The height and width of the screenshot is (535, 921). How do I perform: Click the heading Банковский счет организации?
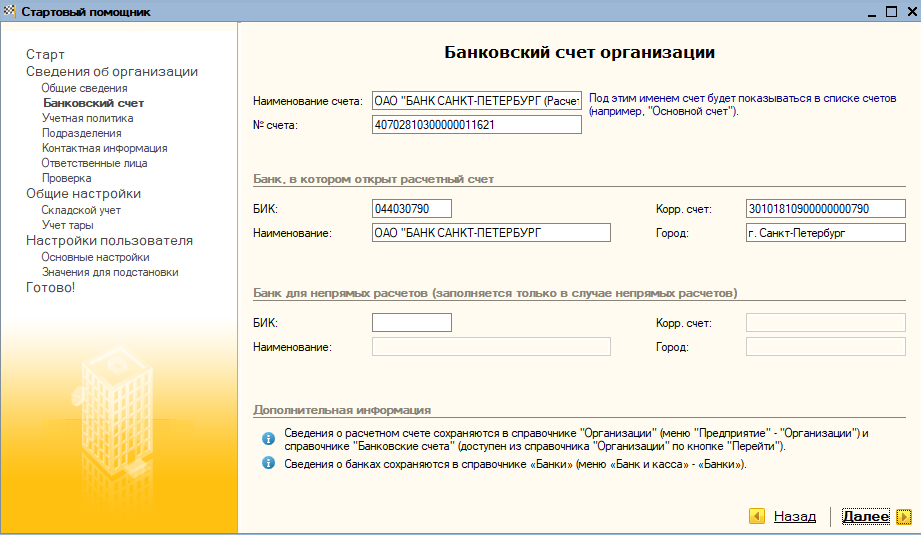click(579, 52)
